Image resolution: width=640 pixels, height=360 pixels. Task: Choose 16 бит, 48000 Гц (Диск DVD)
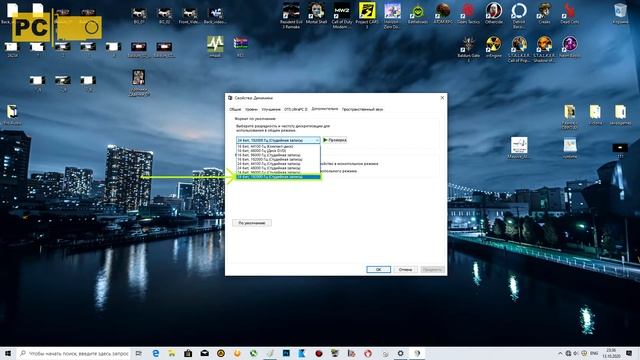pos(278,151)
